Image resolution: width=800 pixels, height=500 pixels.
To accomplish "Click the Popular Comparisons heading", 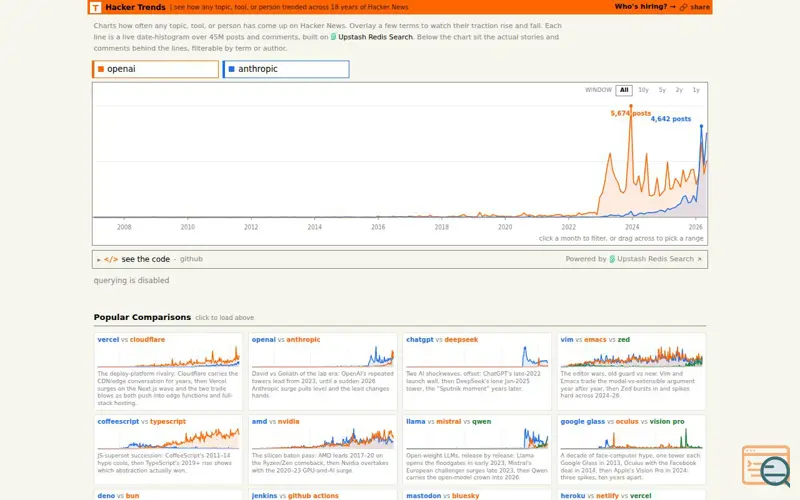I will coord(142,317).
